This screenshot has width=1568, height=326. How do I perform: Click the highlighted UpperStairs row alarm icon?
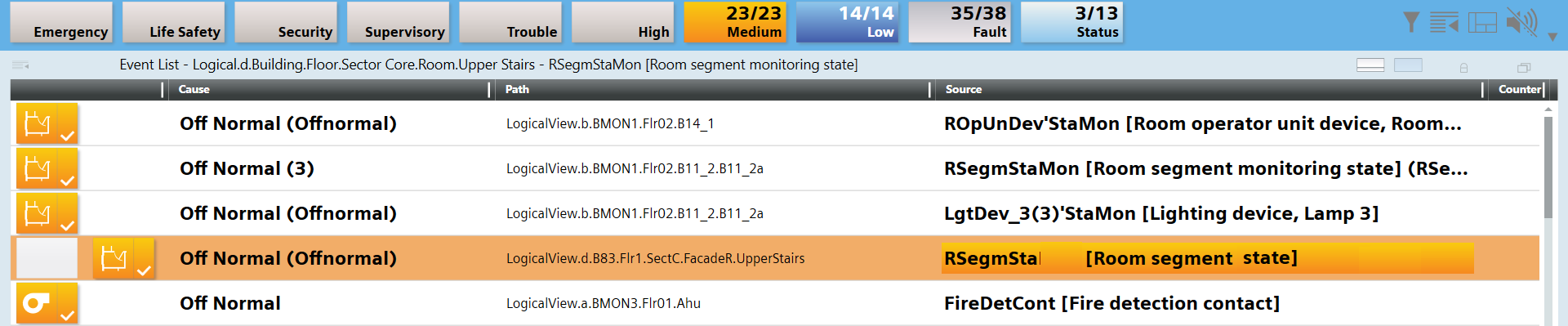click(x=123, y=258)
